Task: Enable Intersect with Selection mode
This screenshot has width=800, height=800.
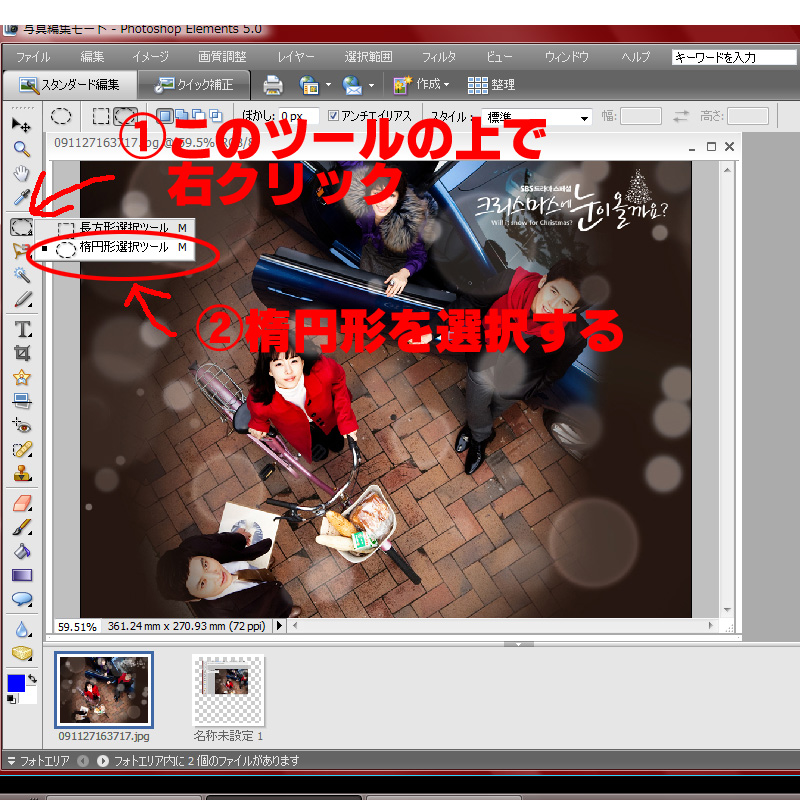Action: point(216,115)
